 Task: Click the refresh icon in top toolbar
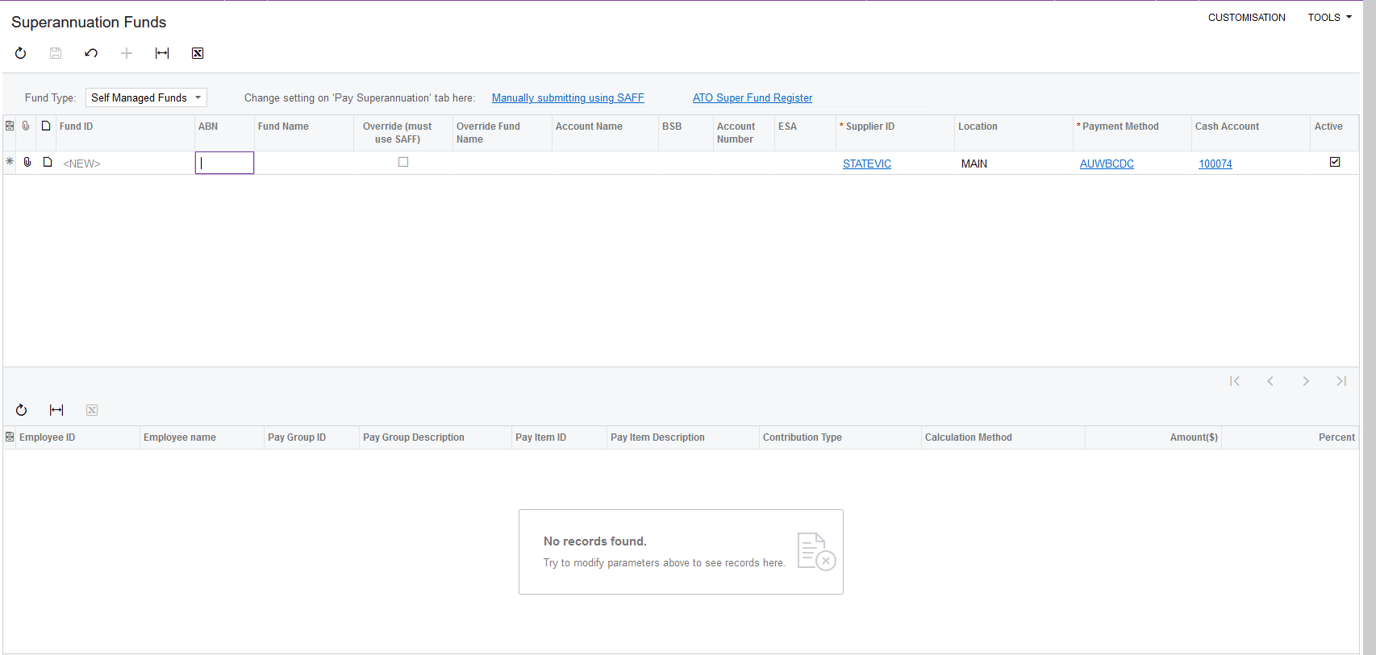(20, 53)
